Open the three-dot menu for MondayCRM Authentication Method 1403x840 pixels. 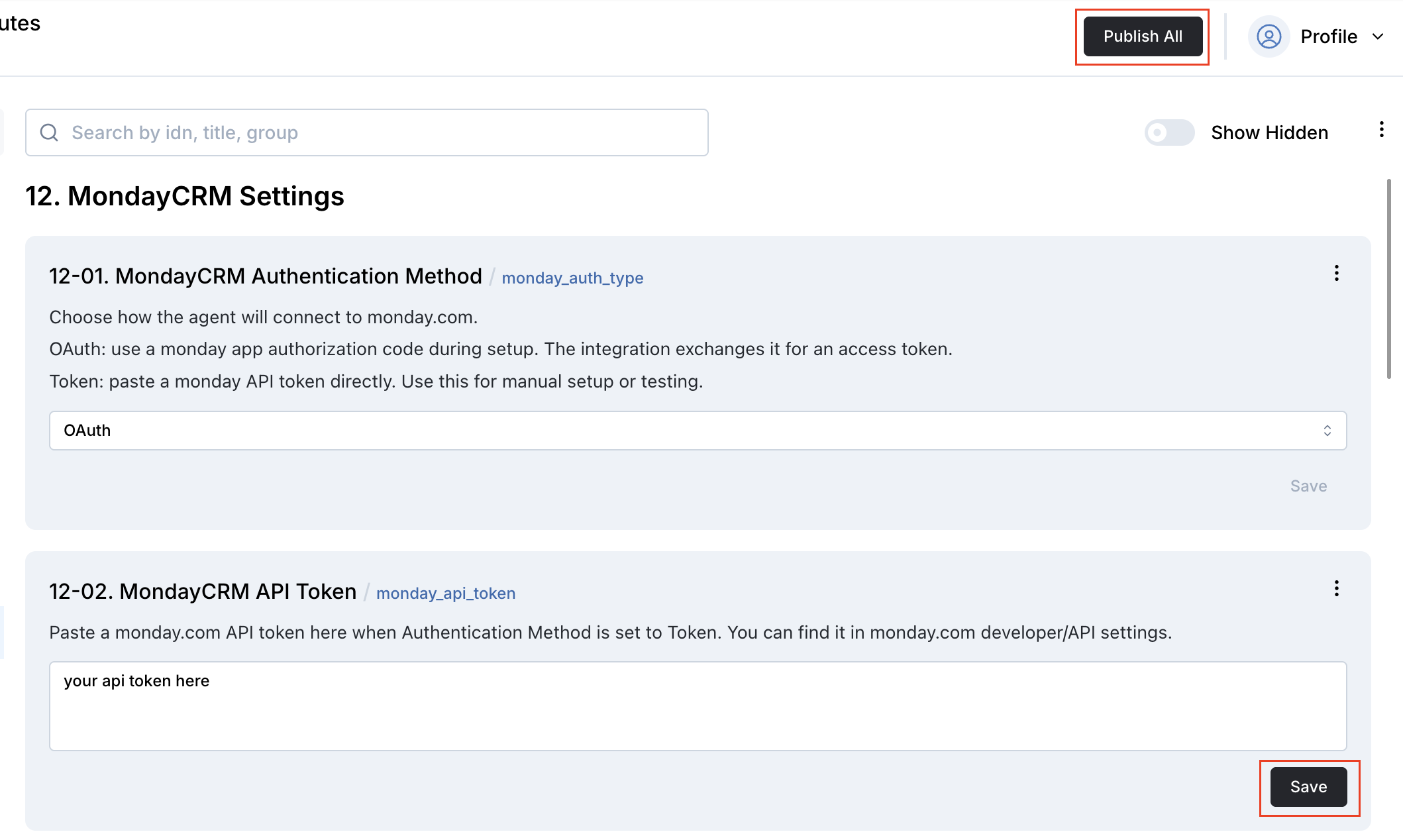tap(1336, 273)
